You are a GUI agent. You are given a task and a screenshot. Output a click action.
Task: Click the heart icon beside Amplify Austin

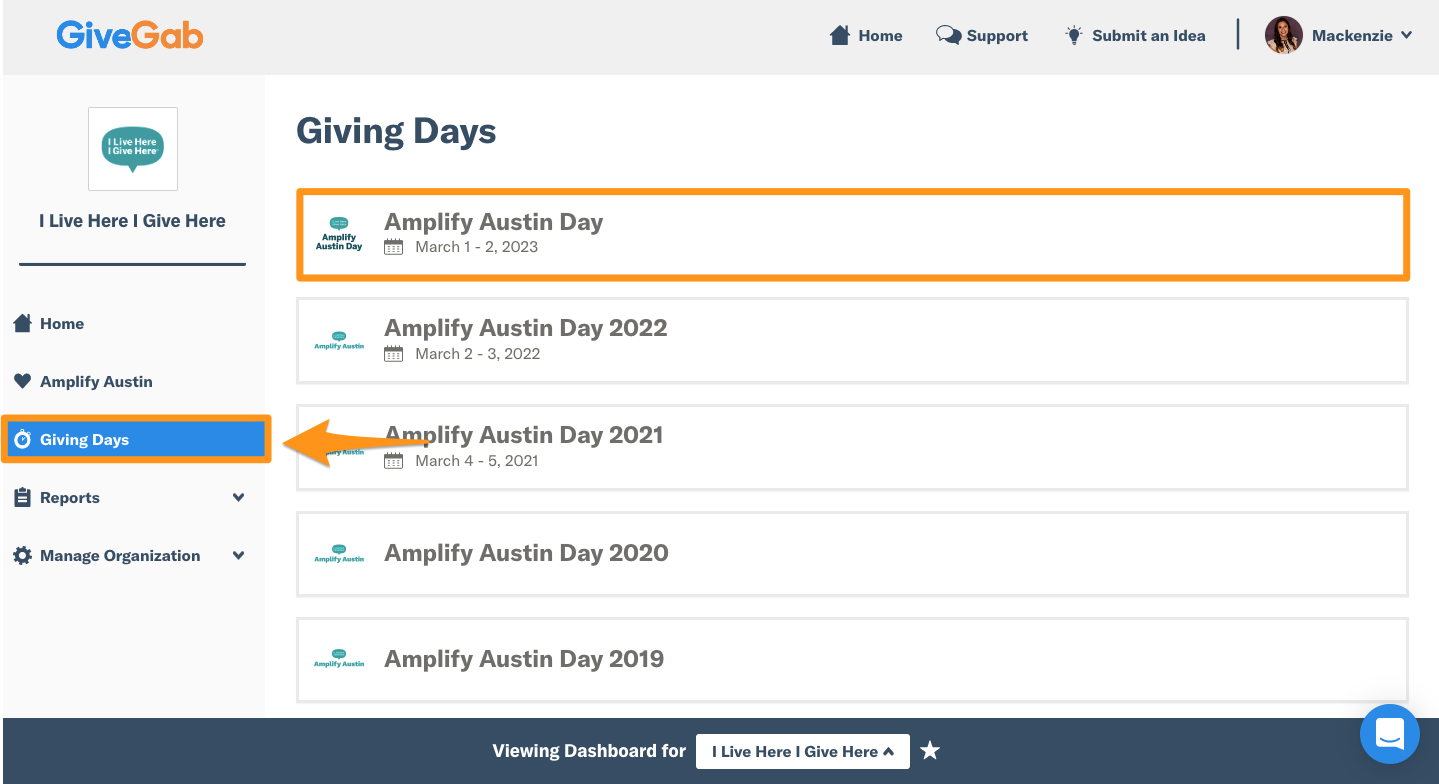pyautogui.click(x=22, y=381)
